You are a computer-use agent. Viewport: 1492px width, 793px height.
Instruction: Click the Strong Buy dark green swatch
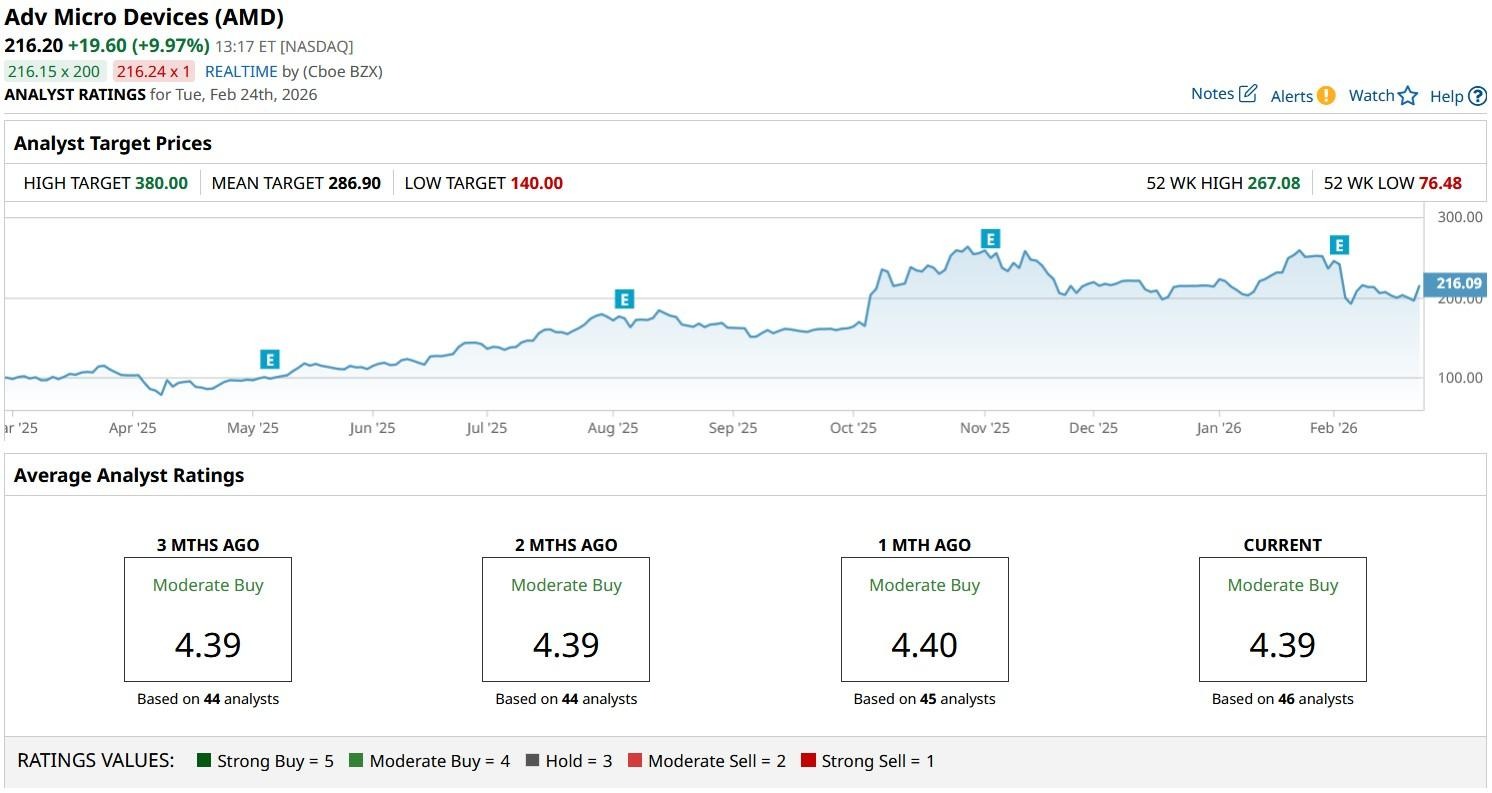(x=205, y=761)
